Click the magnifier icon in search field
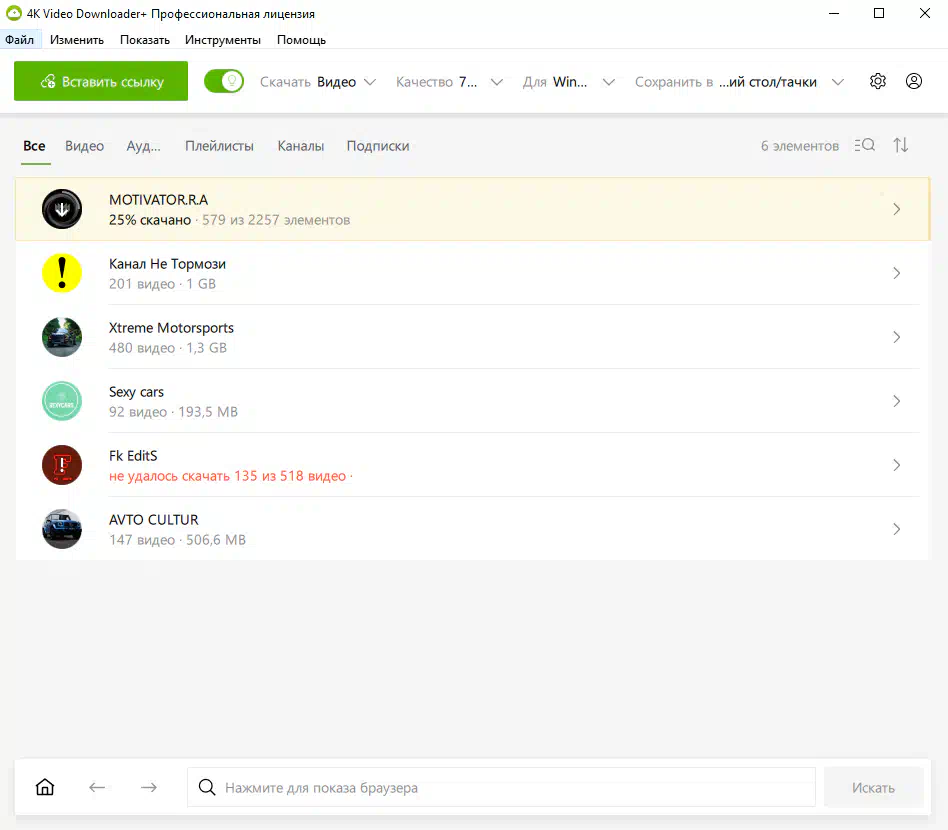 207,787
